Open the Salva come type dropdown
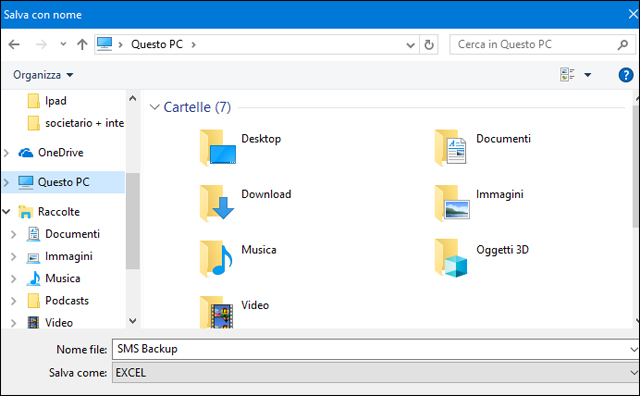 [x=633, y=372]
